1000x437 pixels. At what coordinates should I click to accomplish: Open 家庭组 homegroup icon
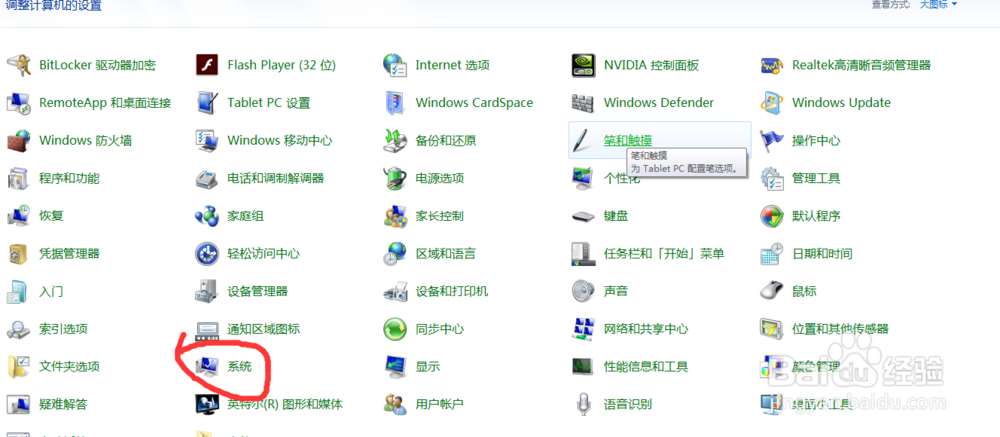(x=207, y=216)
